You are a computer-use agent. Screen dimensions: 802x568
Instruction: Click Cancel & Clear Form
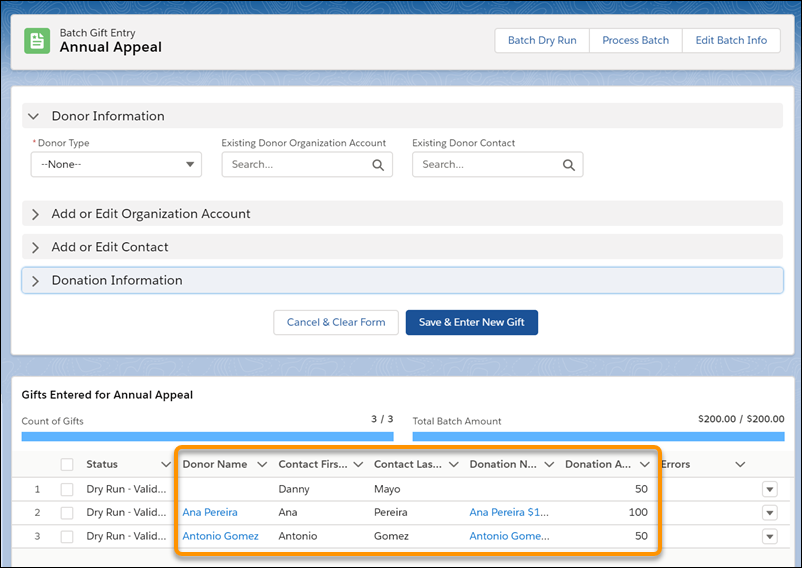[336, 322]
